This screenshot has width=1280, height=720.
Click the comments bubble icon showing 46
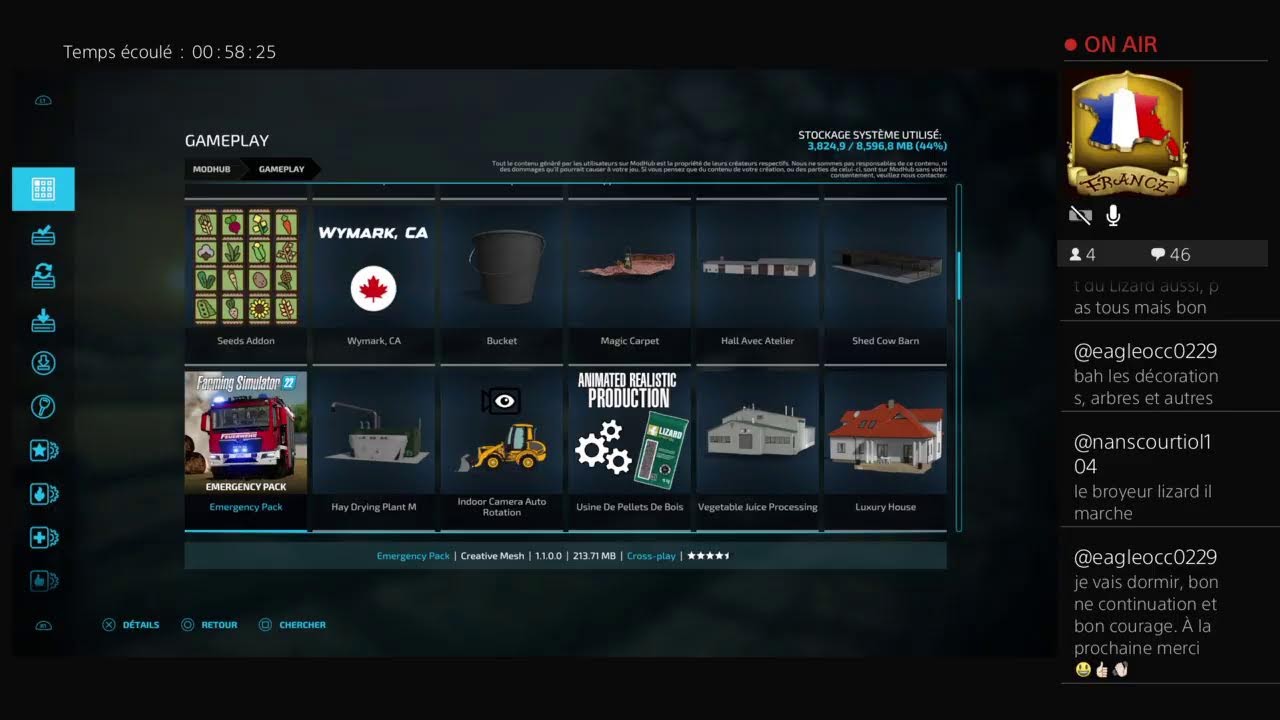(x=1158, y=255)
